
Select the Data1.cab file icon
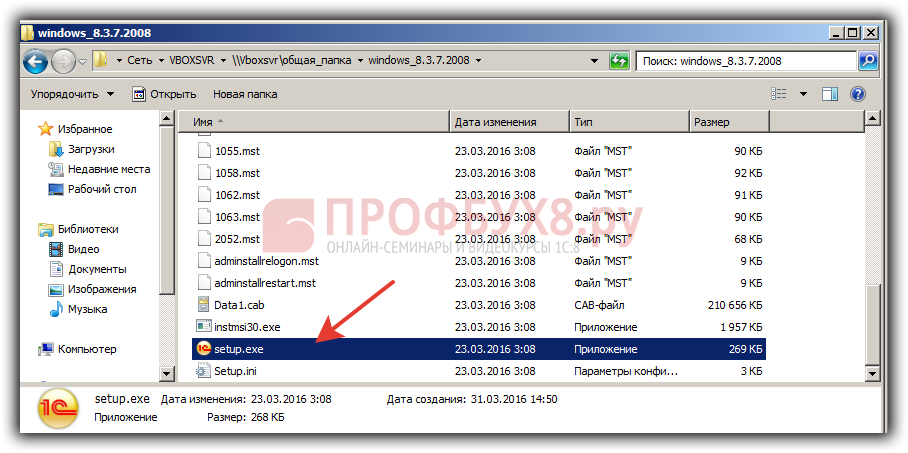pos(203,304)
